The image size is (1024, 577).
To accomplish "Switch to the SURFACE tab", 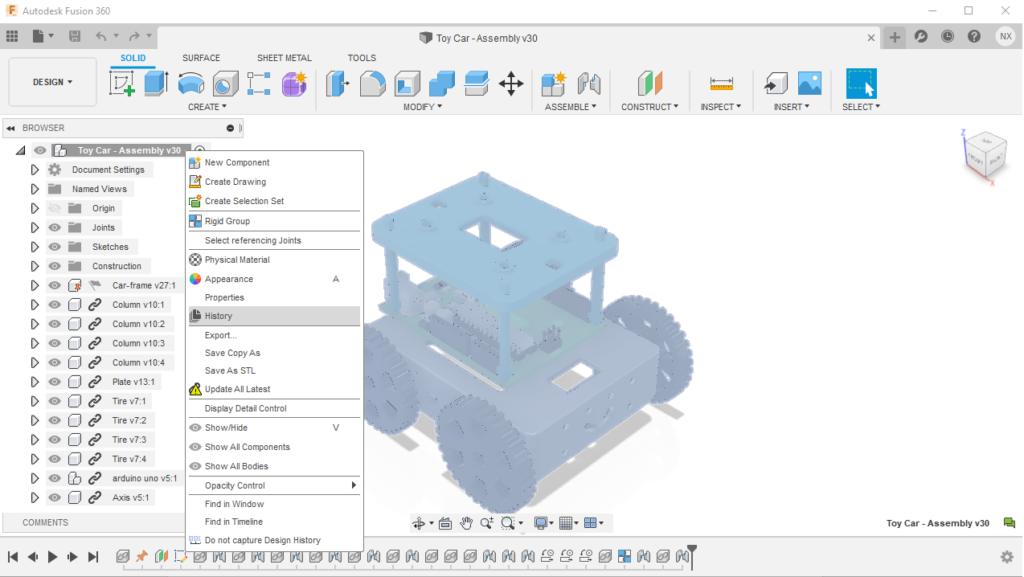I will [200, 57].
